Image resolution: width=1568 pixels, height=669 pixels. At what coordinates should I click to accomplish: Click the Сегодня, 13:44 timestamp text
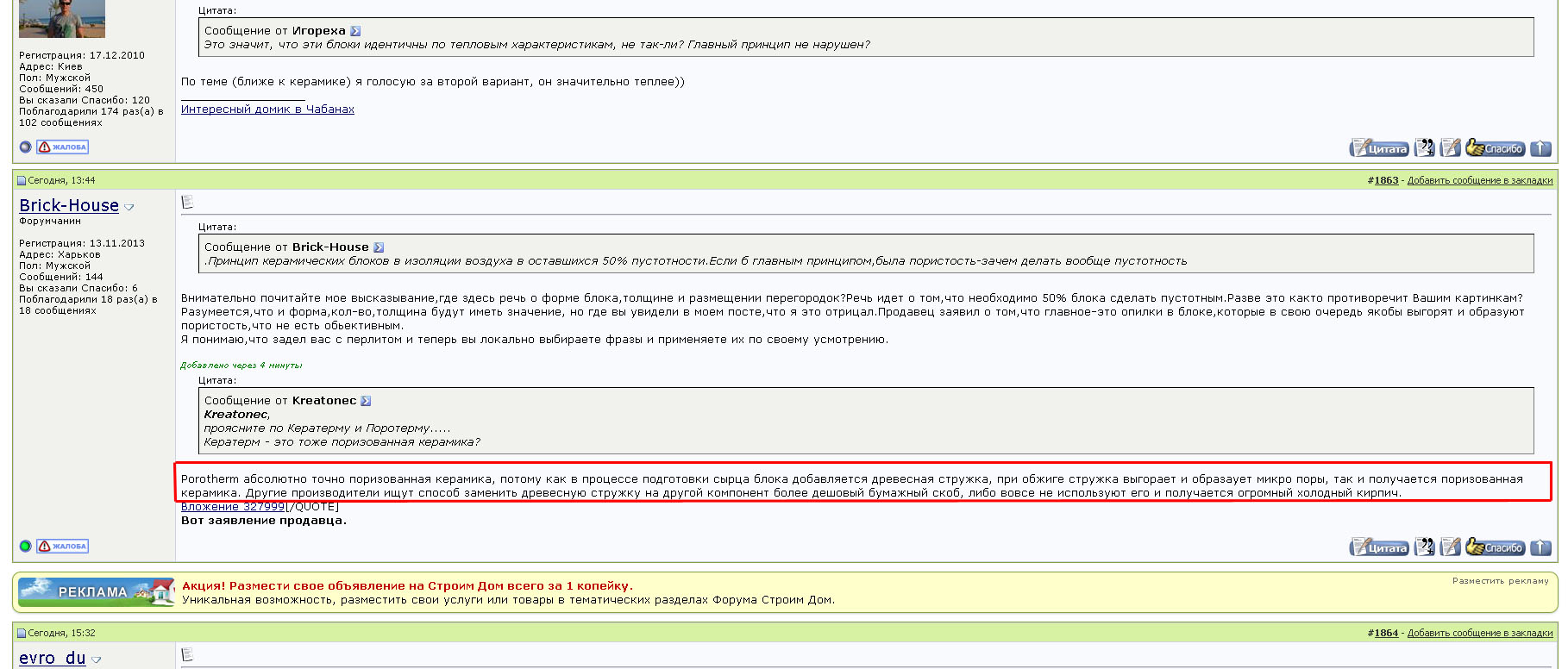point(61,181)
